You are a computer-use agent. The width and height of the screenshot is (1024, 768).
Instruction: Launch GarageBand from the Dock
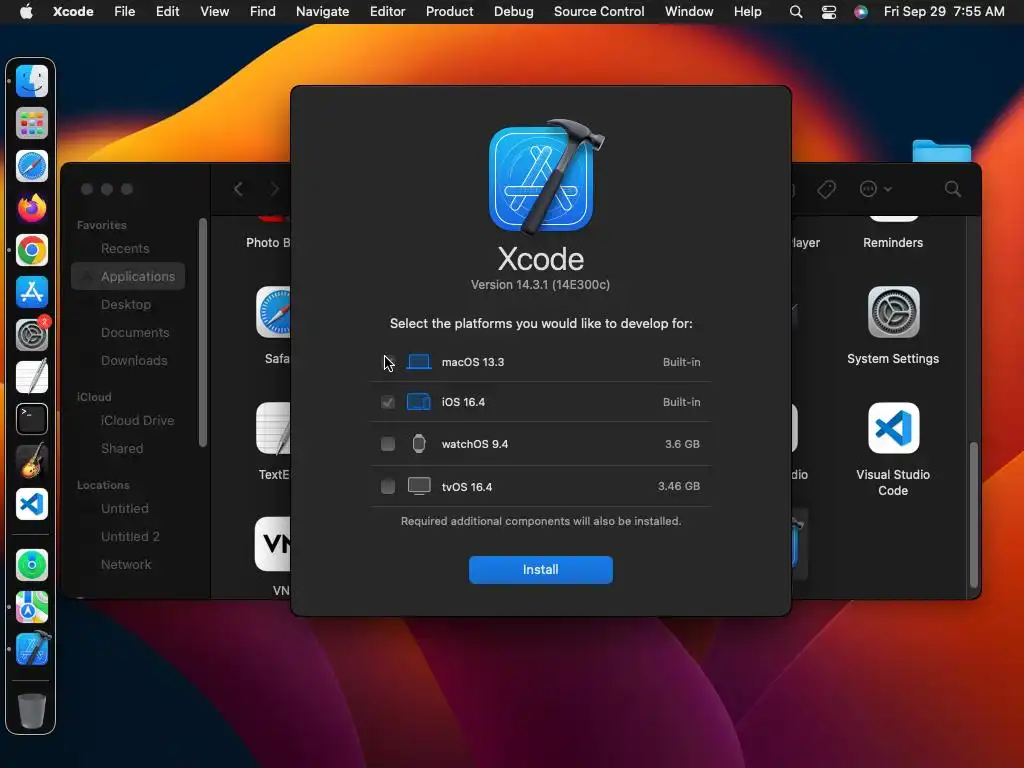31,461
